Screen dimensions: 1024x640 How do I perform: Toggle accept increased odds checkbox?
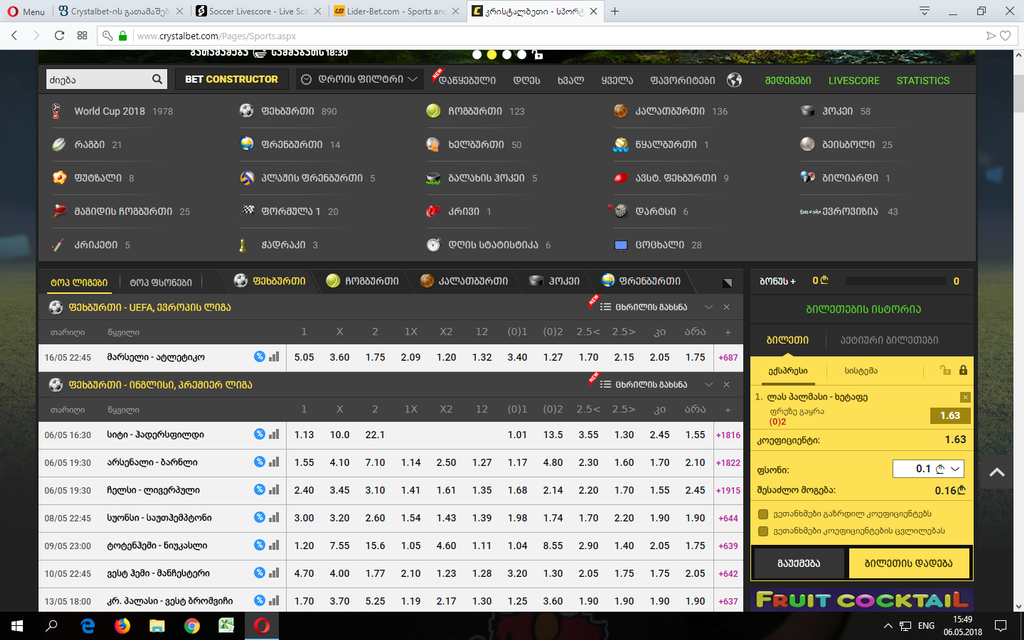click(x=763, y=514)
